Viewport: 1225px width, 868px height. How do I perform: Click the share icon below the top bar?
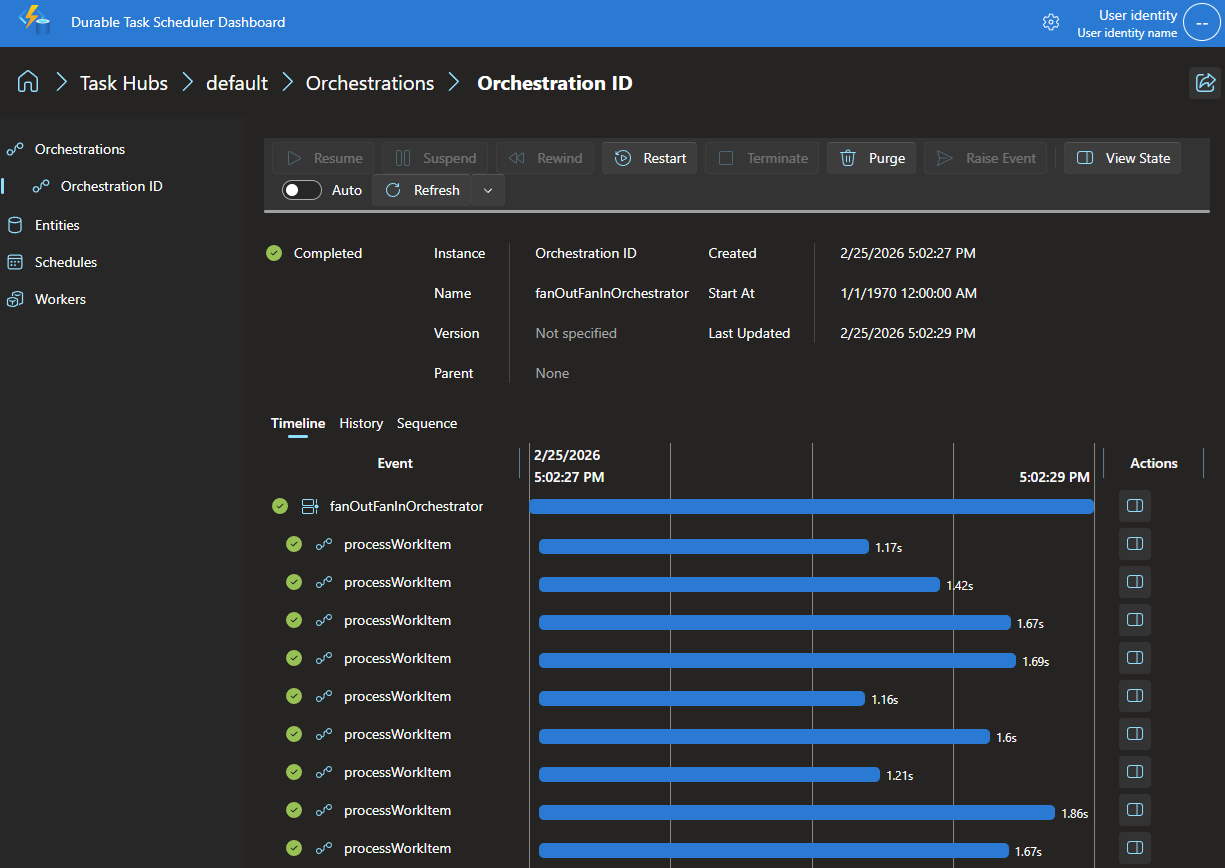point(1205,82)
